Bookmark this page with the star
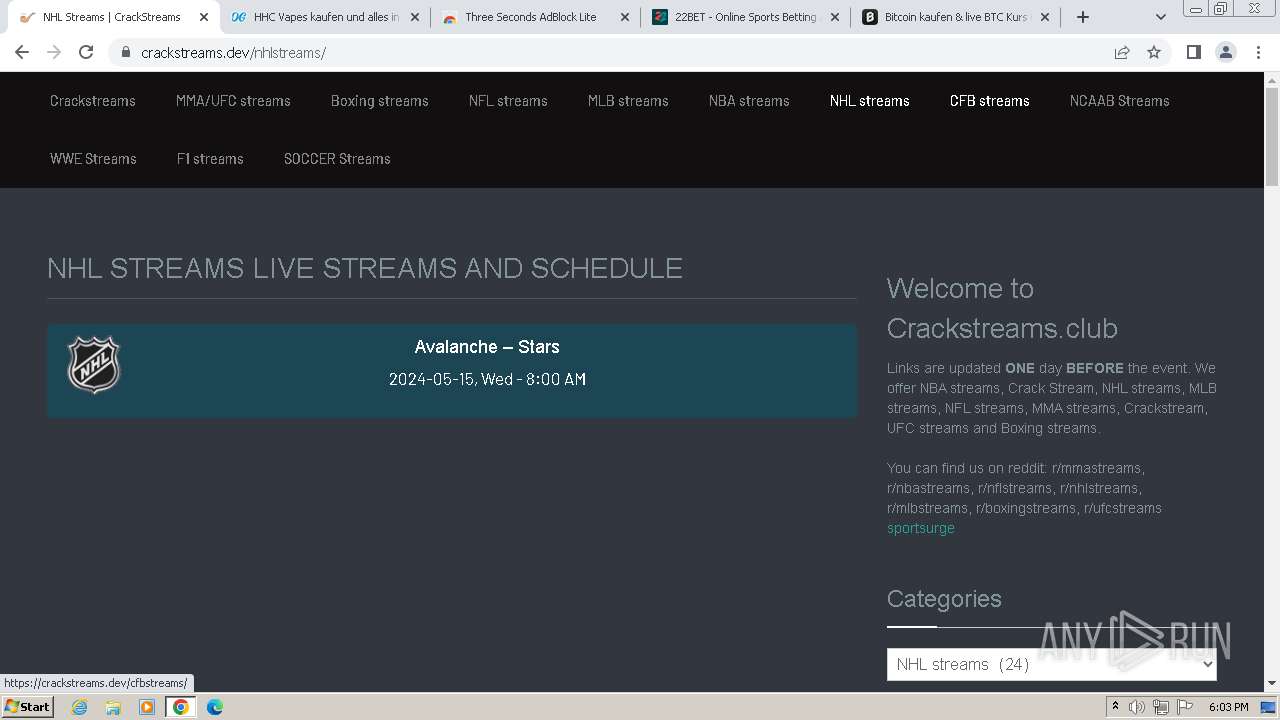This screenshot has height=720, width=1280. click(1154, 52)
